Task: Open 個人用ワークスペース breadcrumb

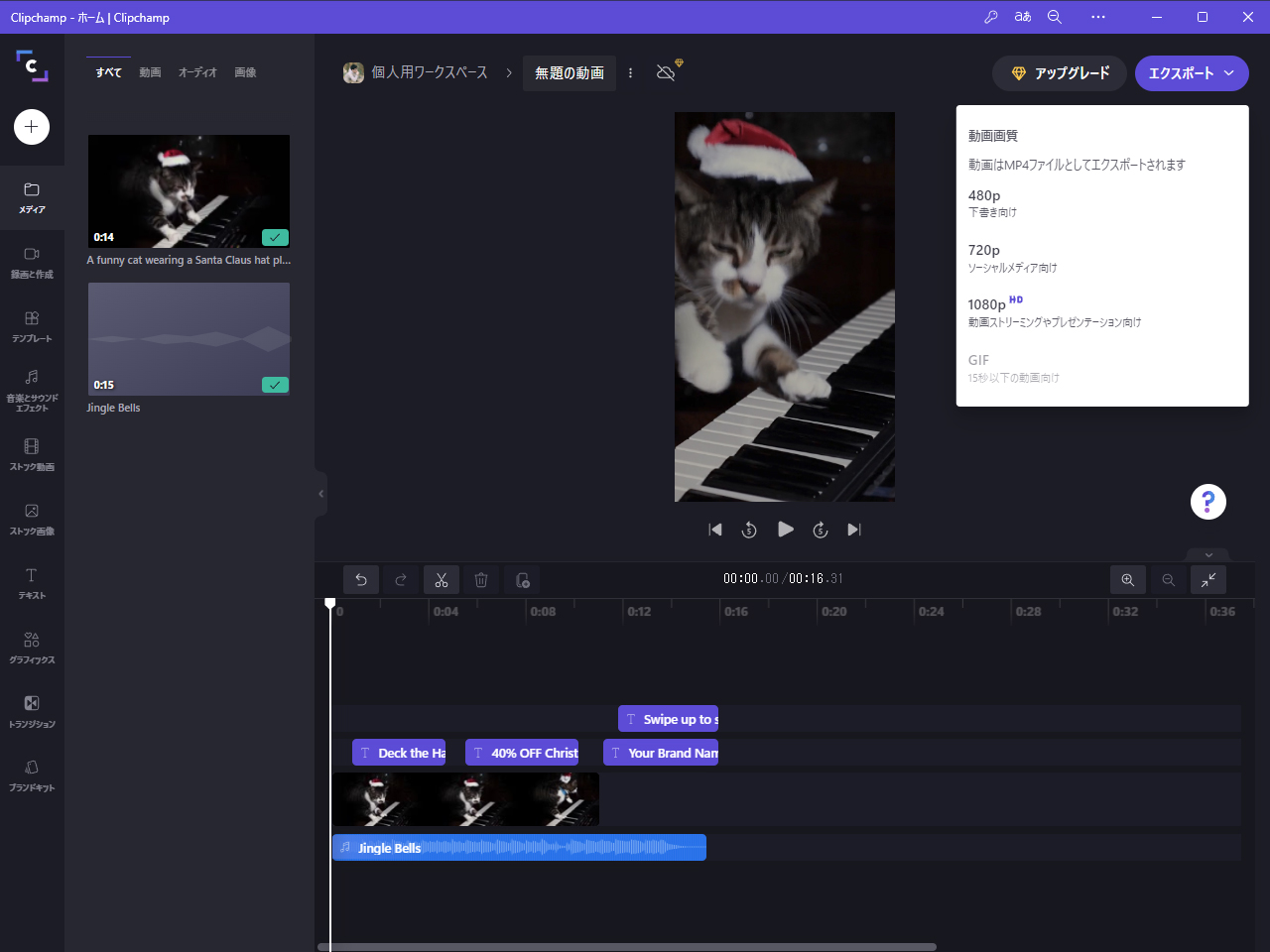Action: pyautogui.click(x=416, y=72)
